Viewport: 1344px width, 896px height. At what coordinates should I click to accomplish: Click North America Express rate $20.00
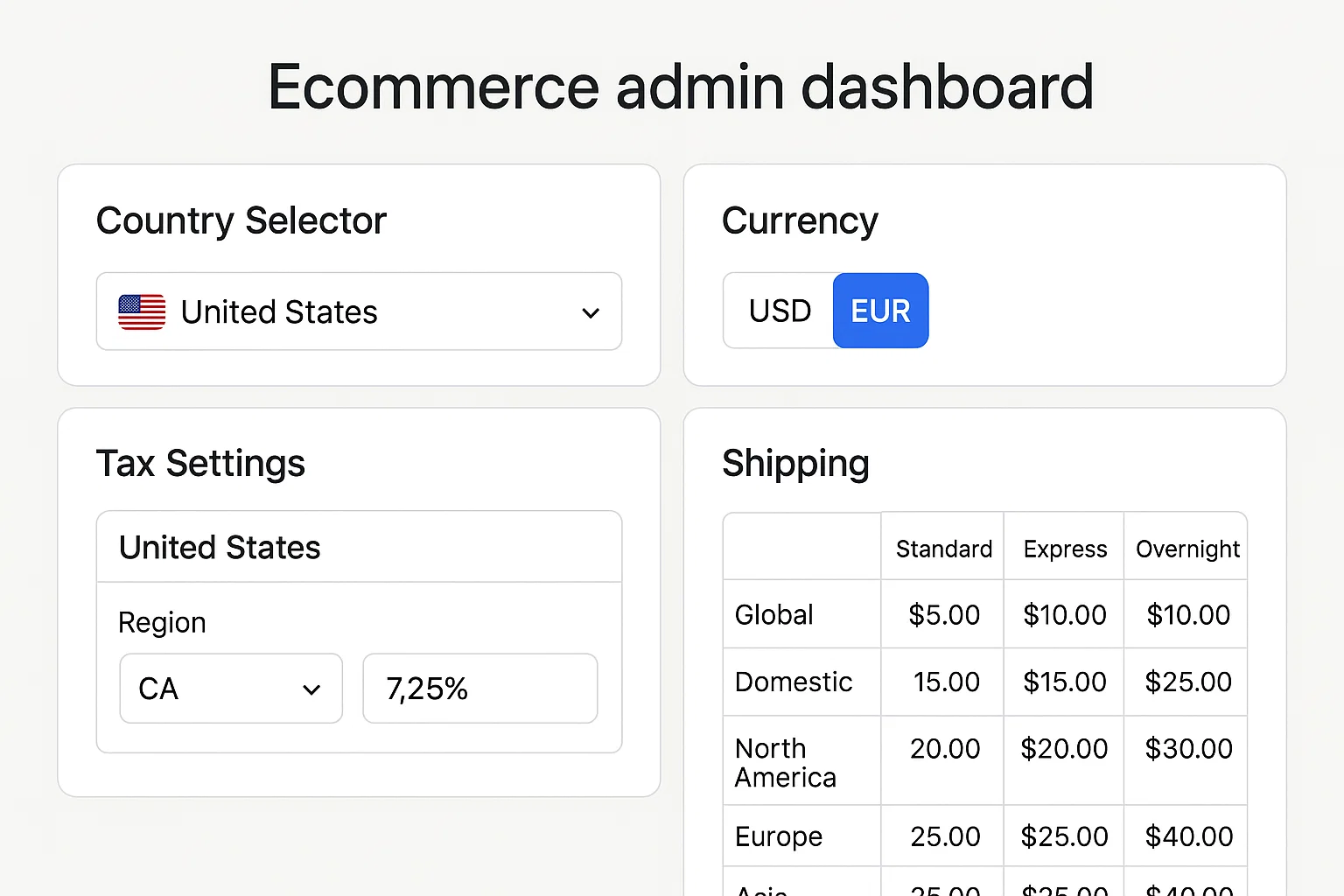tap(1064, 749)
